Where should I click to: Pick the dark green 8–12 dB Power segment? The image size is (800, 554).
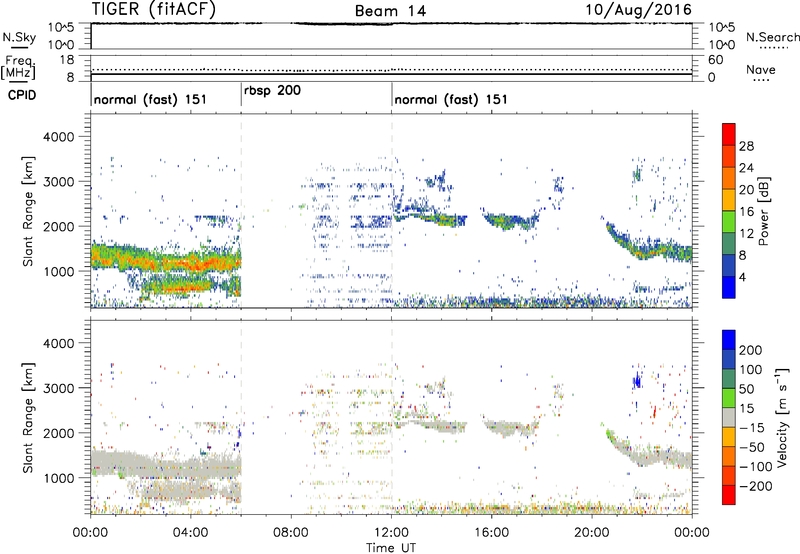pos(729,244)
